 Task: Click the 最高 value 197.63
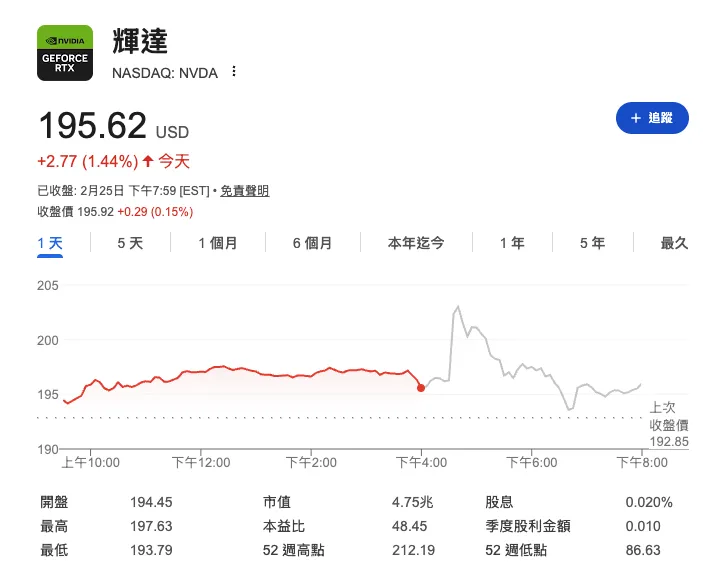[151, 526]
